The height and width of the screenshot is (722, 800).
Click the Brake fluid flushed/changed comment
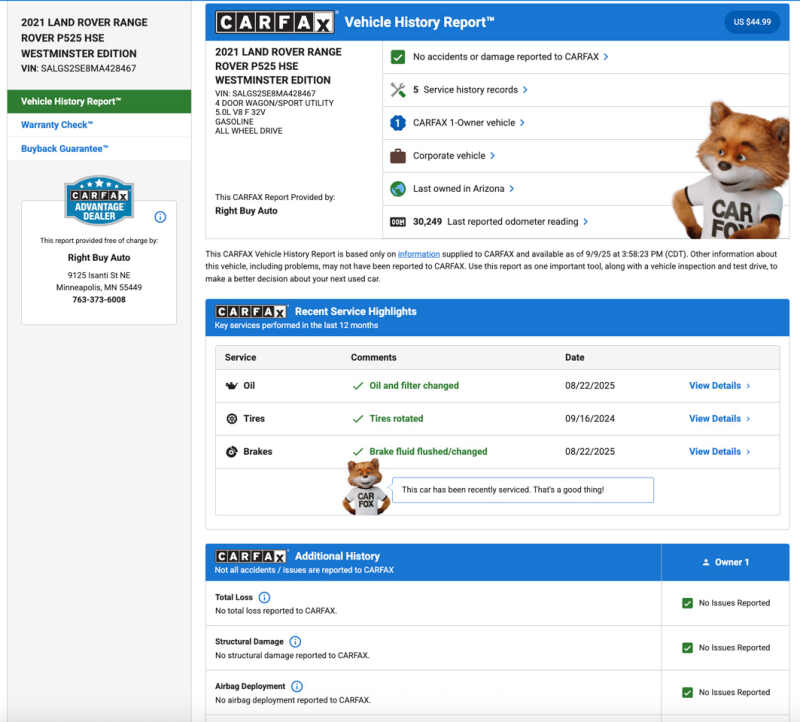[x=428, y=452]
